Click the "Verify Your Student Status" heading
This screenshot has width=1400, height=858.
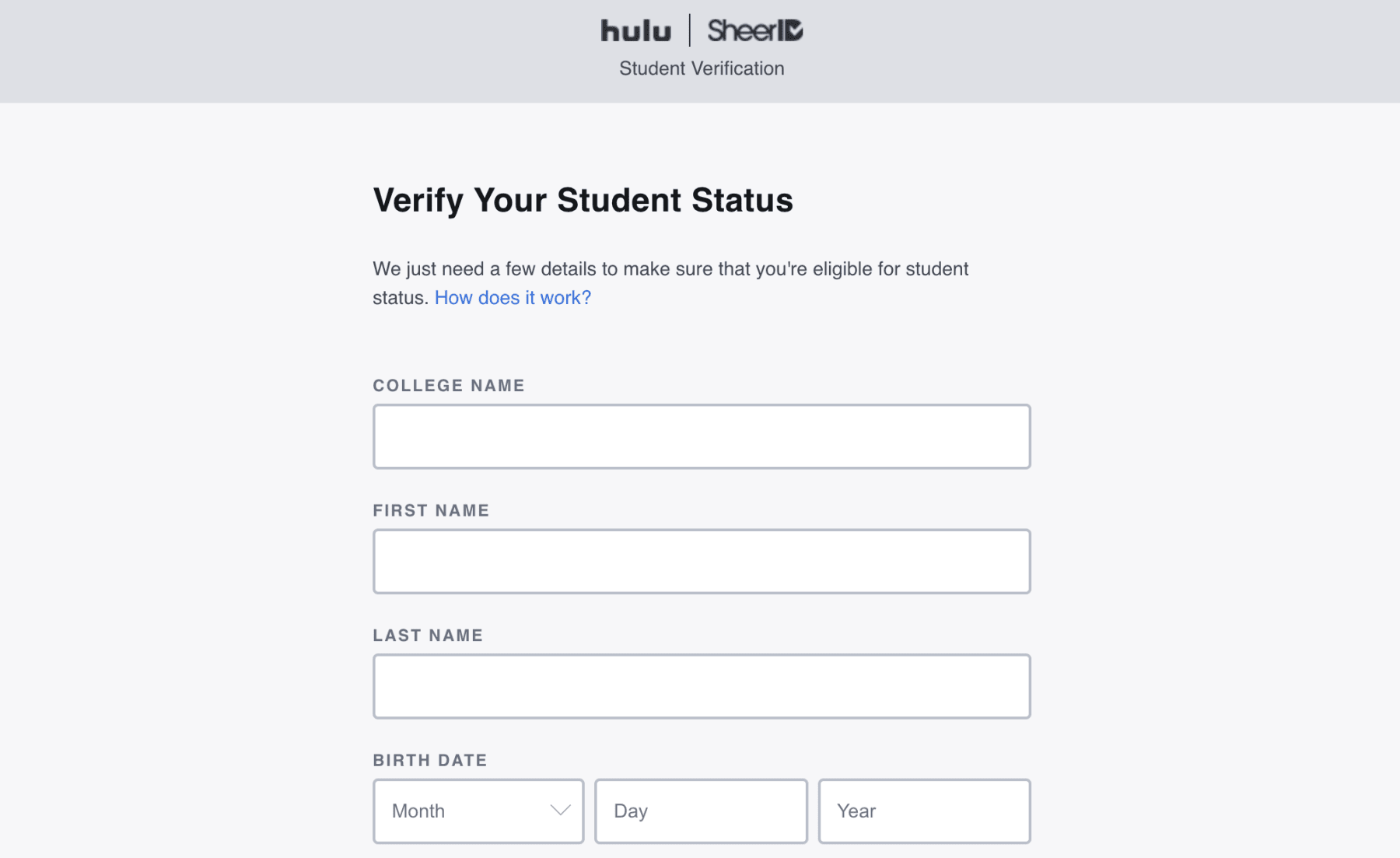583,200
